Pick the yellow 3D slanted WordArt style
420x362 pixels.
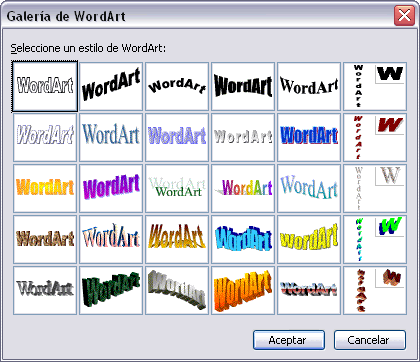click(x=309, y=239)
